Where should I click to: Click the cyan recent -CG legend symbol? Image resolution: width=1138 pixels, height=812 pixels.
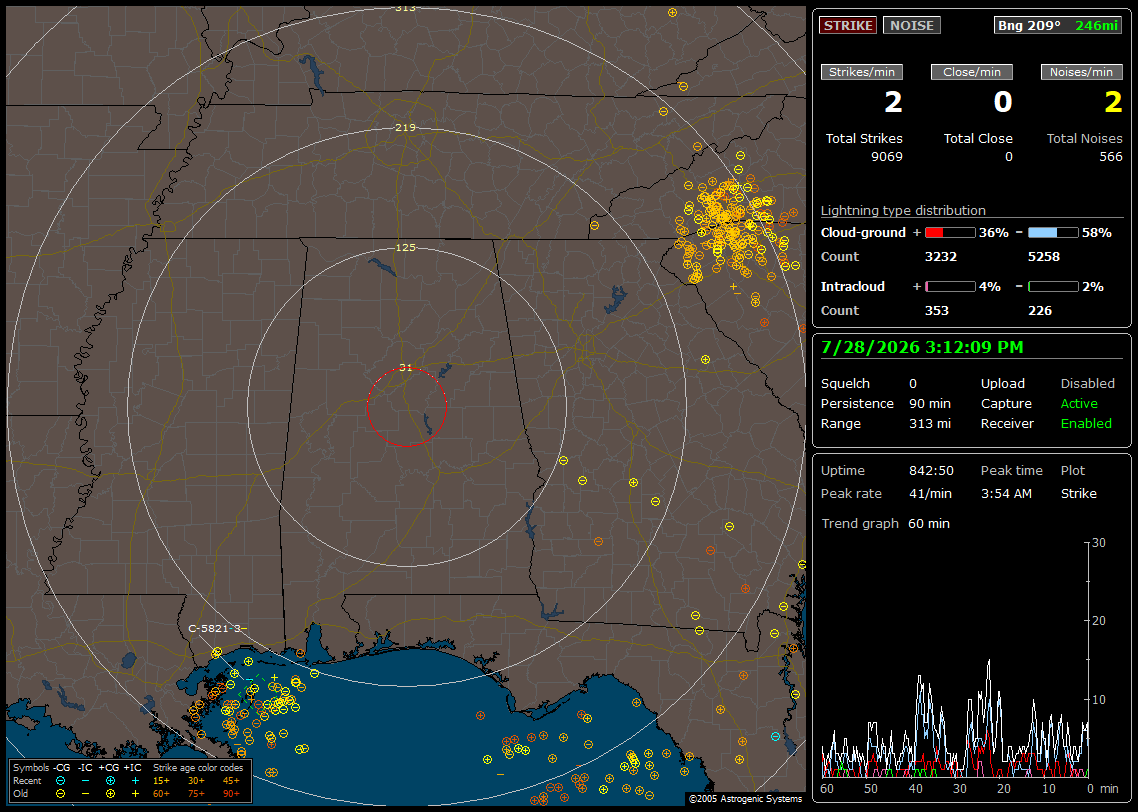(60, 781)
